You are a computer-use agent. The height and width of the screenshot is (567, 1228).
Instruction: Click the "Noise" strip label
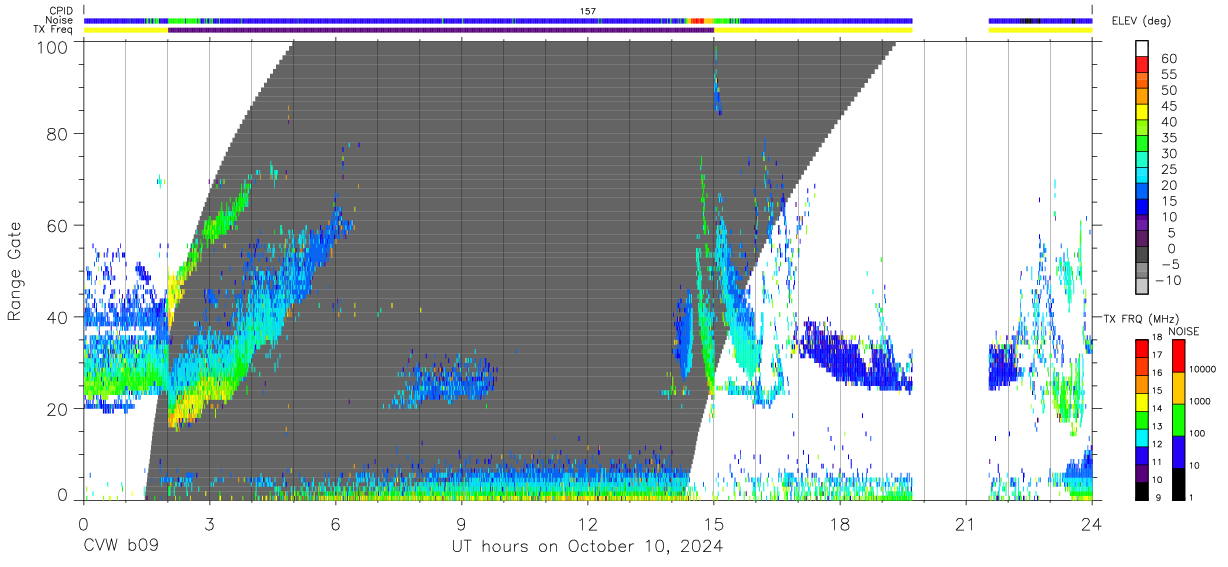[x=61, y=20]
